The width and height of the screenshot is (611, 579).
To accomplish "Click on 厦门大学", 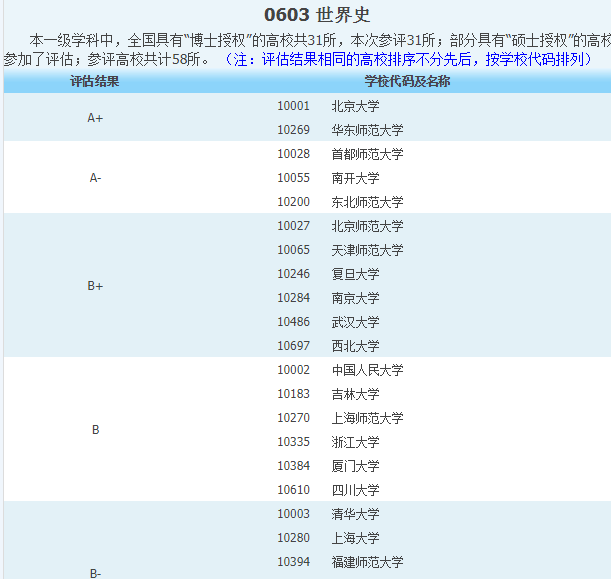I will pos(355,466).
